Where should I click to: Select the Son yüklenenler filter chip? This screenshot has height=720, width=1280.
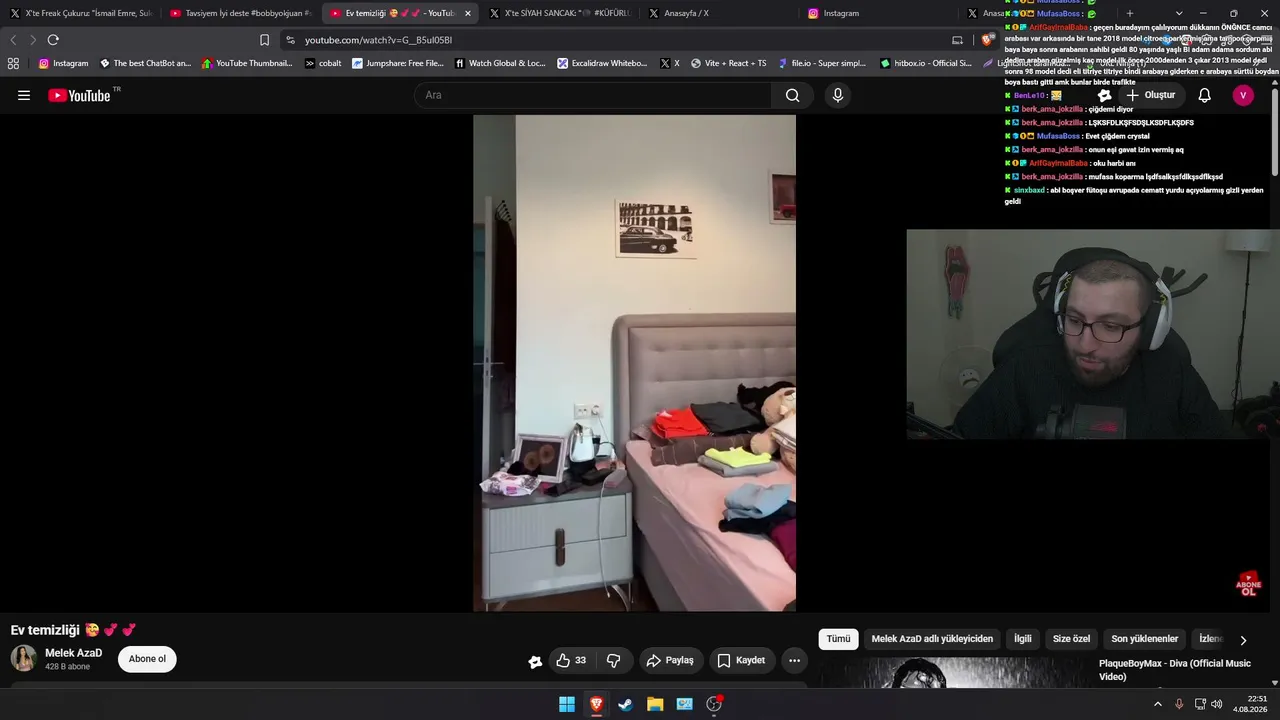1145,639
